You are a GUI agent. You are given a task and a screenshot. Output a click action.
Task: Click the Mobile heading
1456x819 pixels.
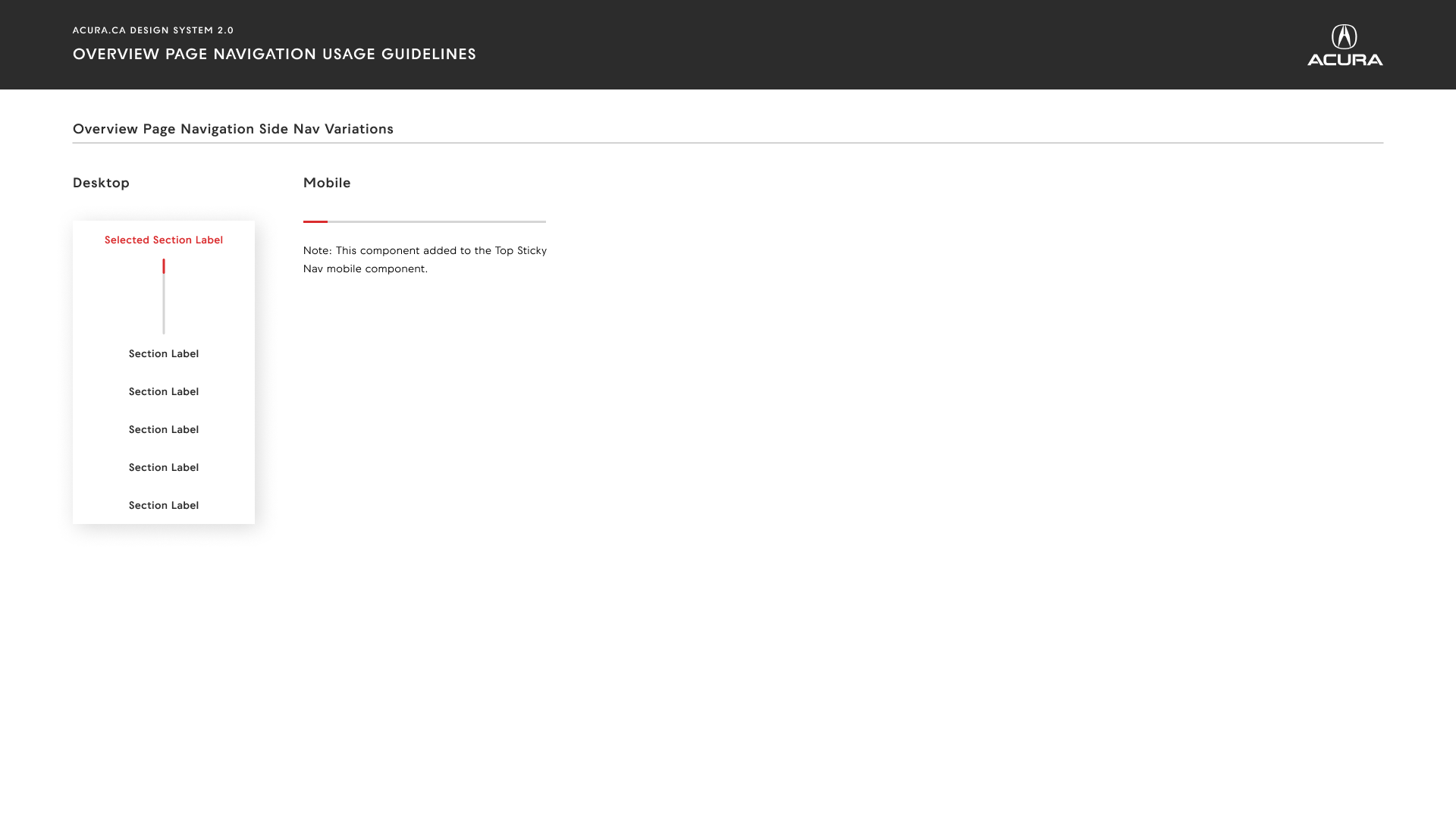click(327, 183)
